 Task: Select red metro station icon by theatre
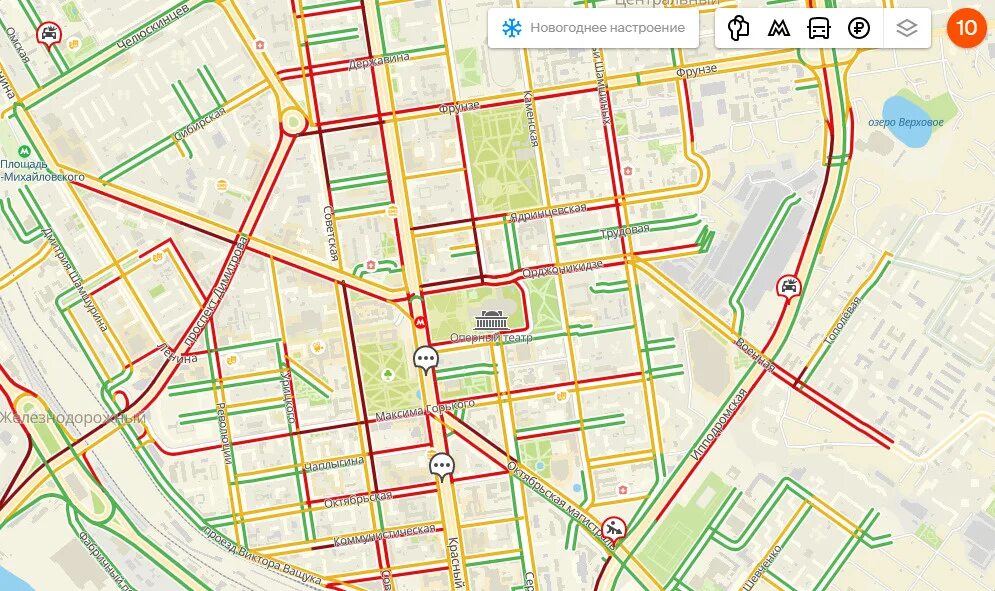tap(419, 322)
